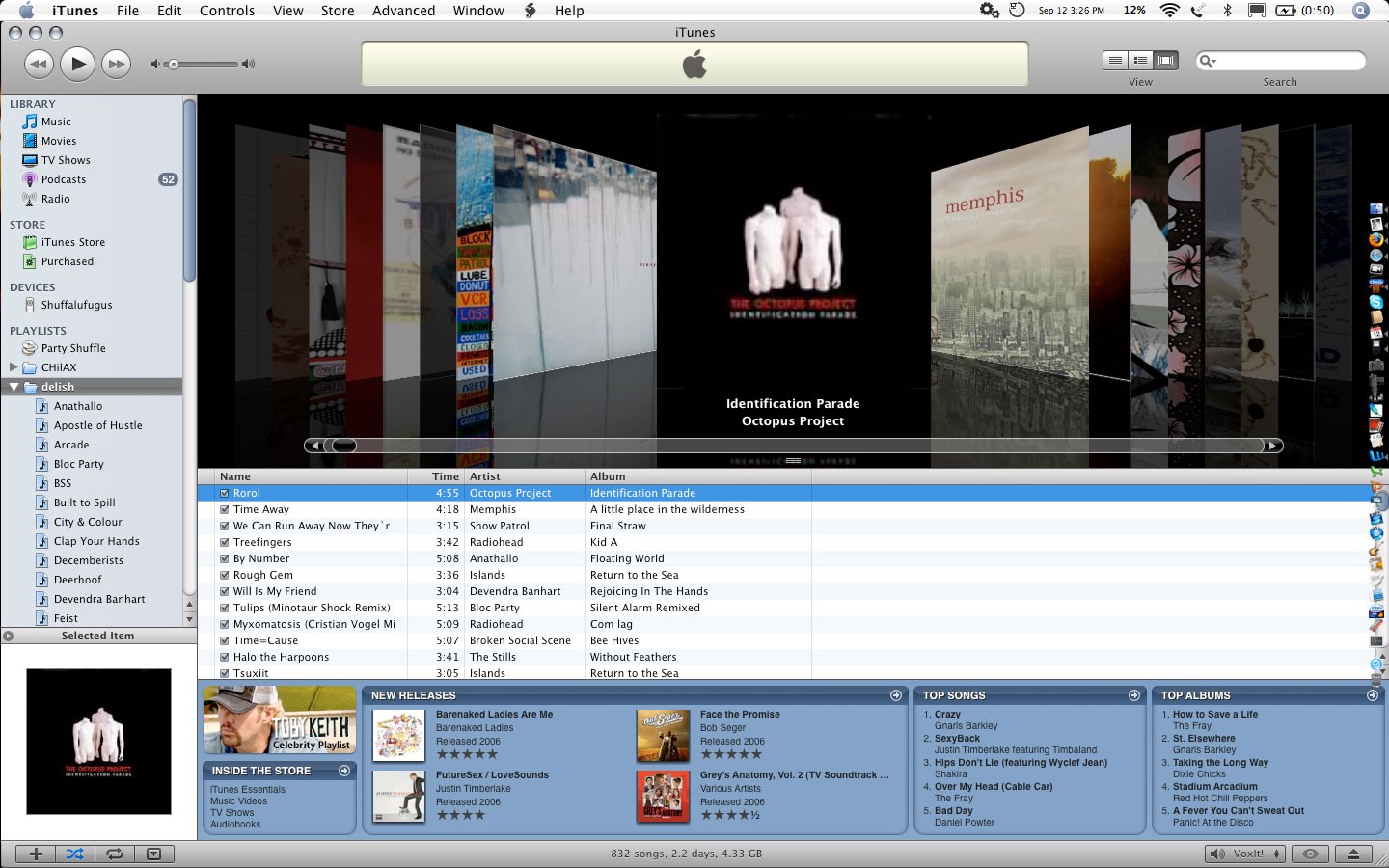Toggle shuffle playback icon
Image resolution: width=1389 pixels, height=868 pixels.
coord(75,854)
